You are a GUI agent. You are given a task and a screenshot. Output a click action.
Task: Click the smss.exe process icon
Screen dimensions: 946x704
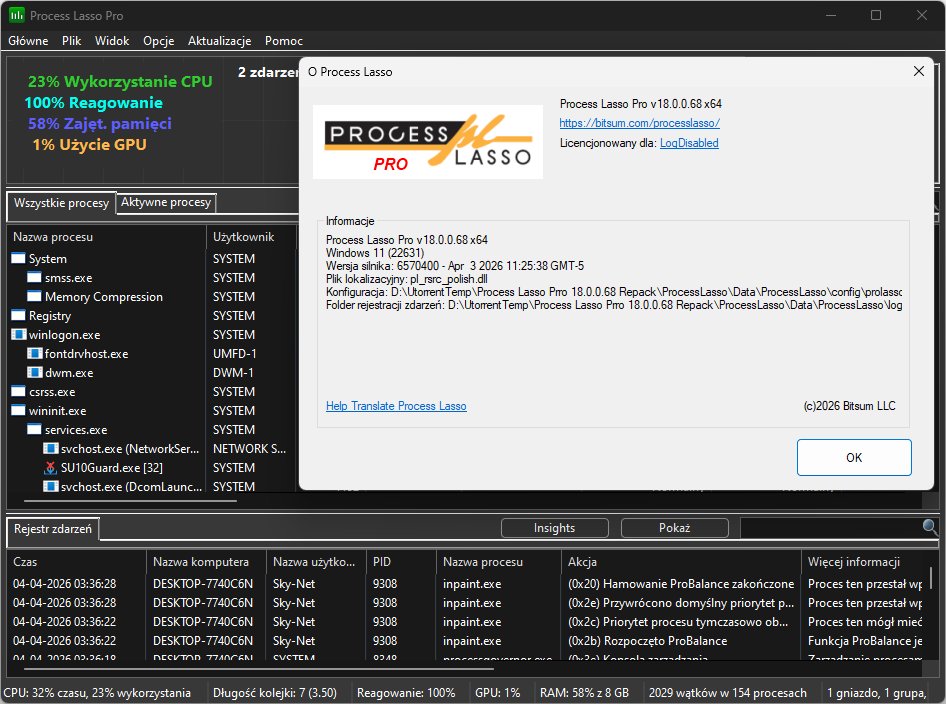tap(34, 277)
